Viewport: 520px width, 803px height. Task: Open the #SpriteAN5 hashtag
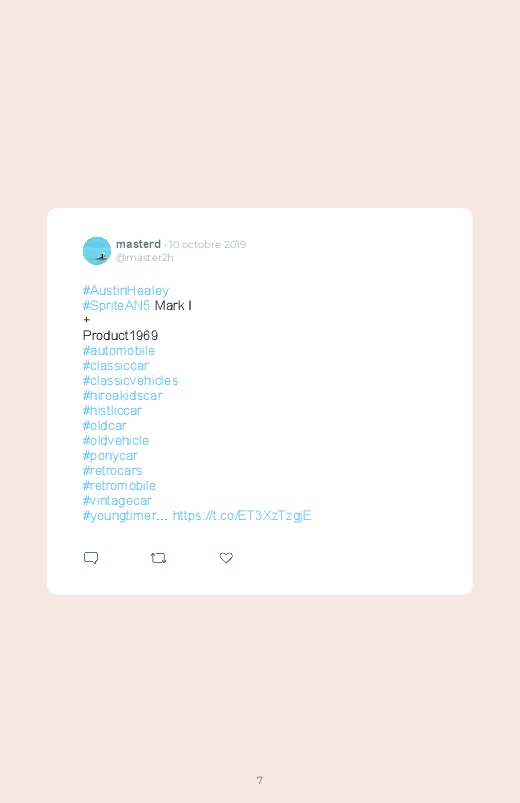(x=116, y=306)
